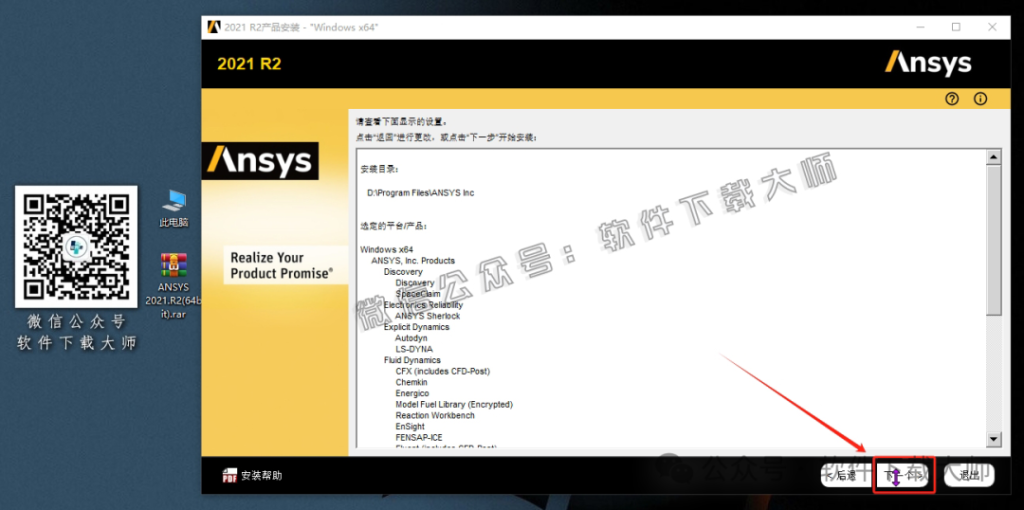Click Windows x64 row in product list
Screen dimensions: 1024x510
pyautogui.click(x=387, y=249)
